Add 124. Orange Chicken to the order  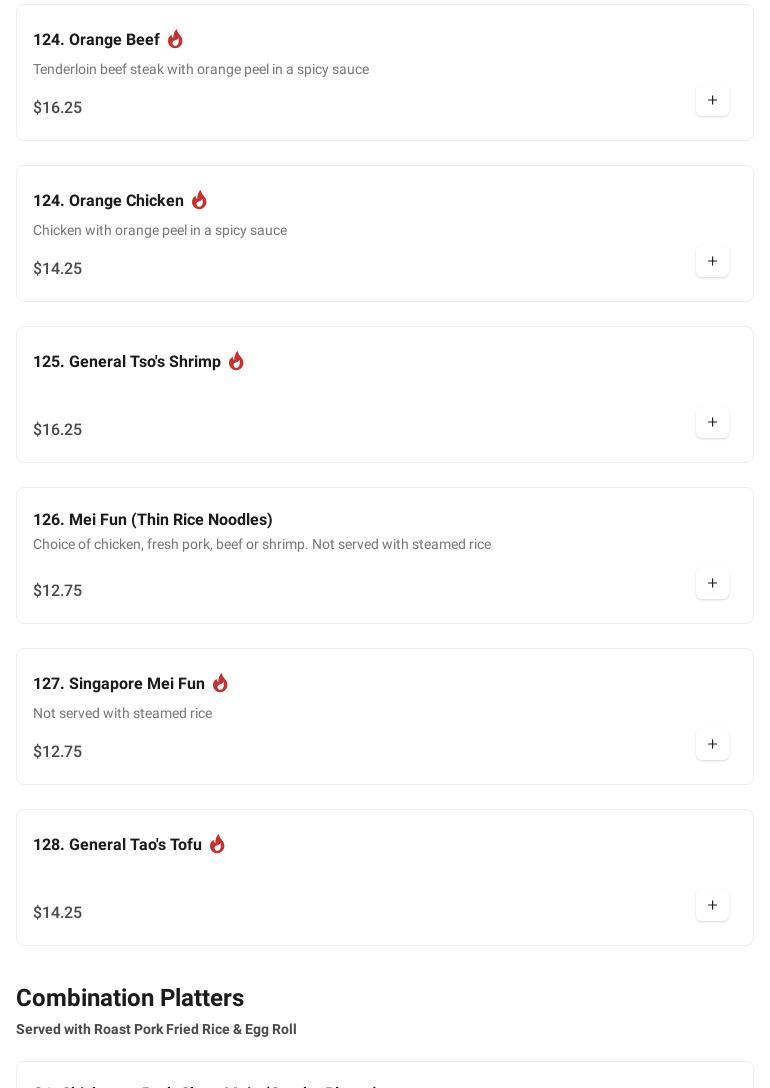712,261
